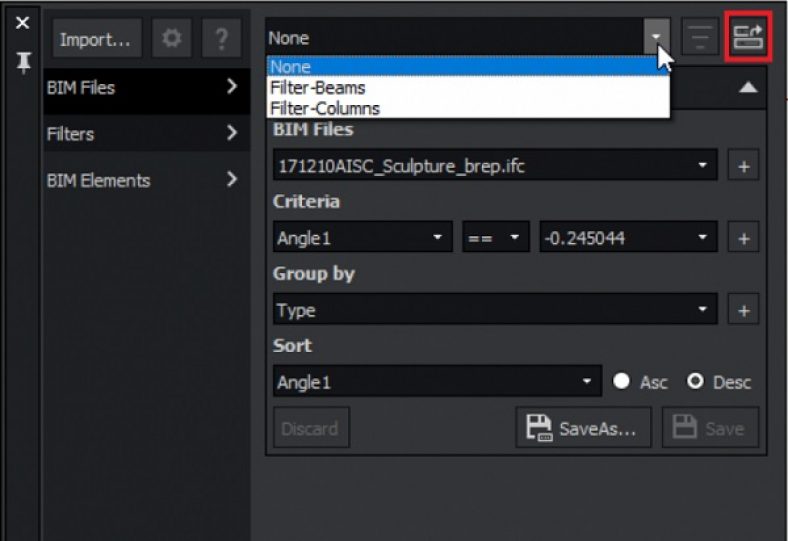Choose Filter-Columns from the dropdown list

point(468,108)
